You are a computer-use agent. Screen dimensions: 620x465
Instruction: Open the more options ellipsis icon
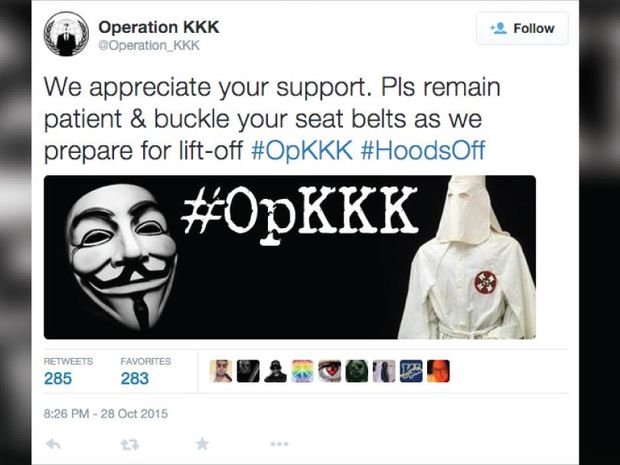click(279, 444)
